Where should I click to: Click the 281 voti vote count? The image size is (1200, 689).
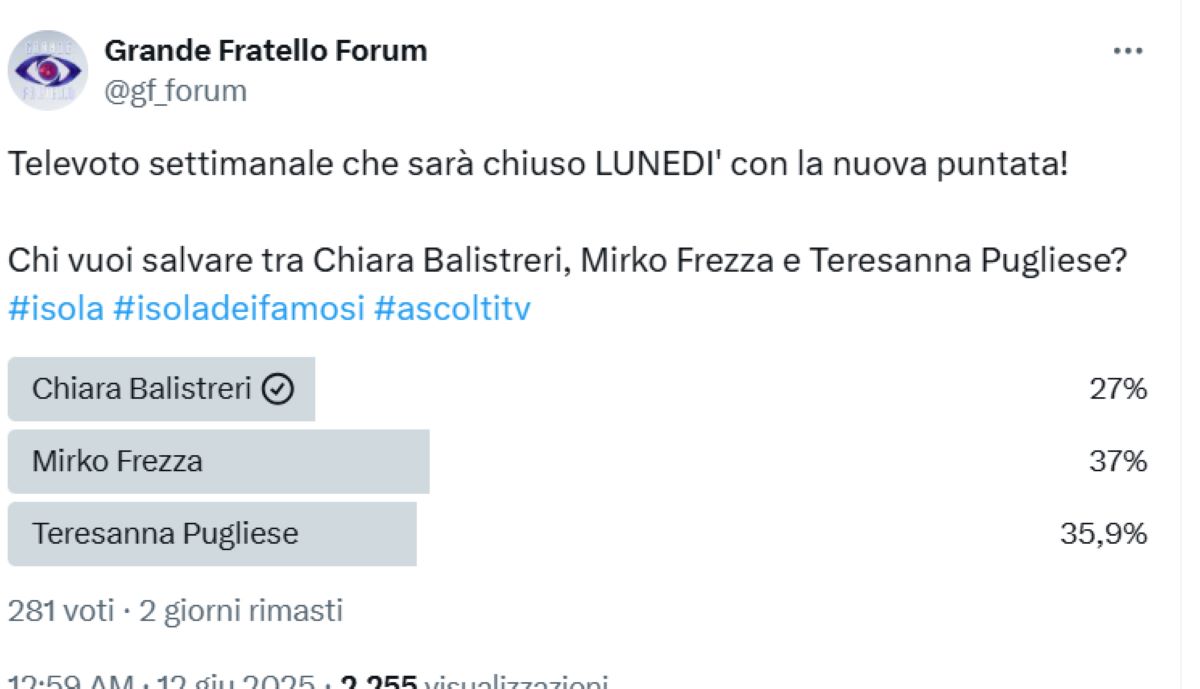pos(61,610)
